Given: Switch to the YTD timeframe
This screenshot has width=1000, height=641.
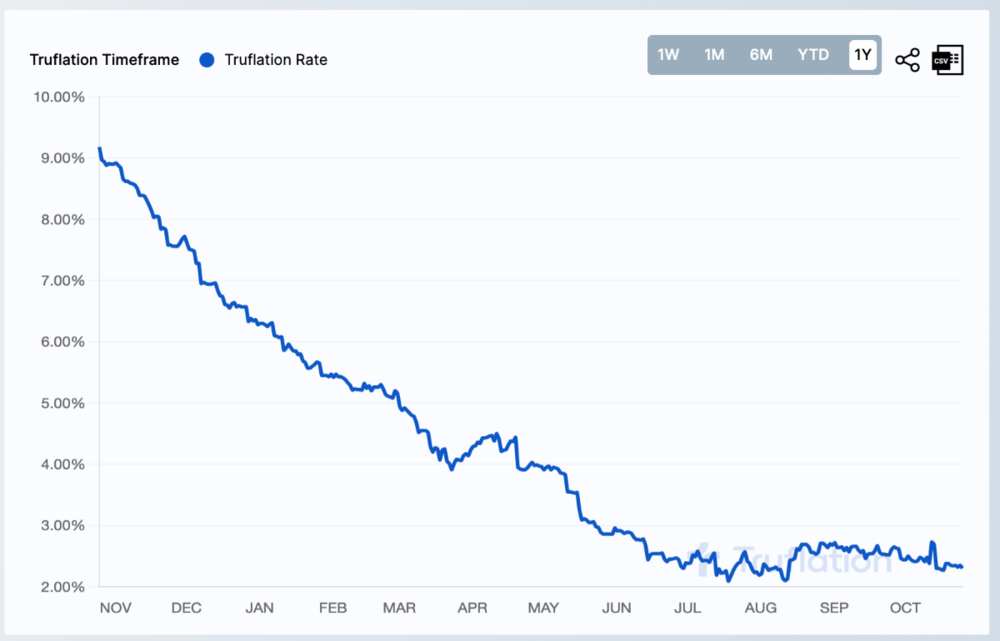Looking at the screenshot, I should click(813, 55).
